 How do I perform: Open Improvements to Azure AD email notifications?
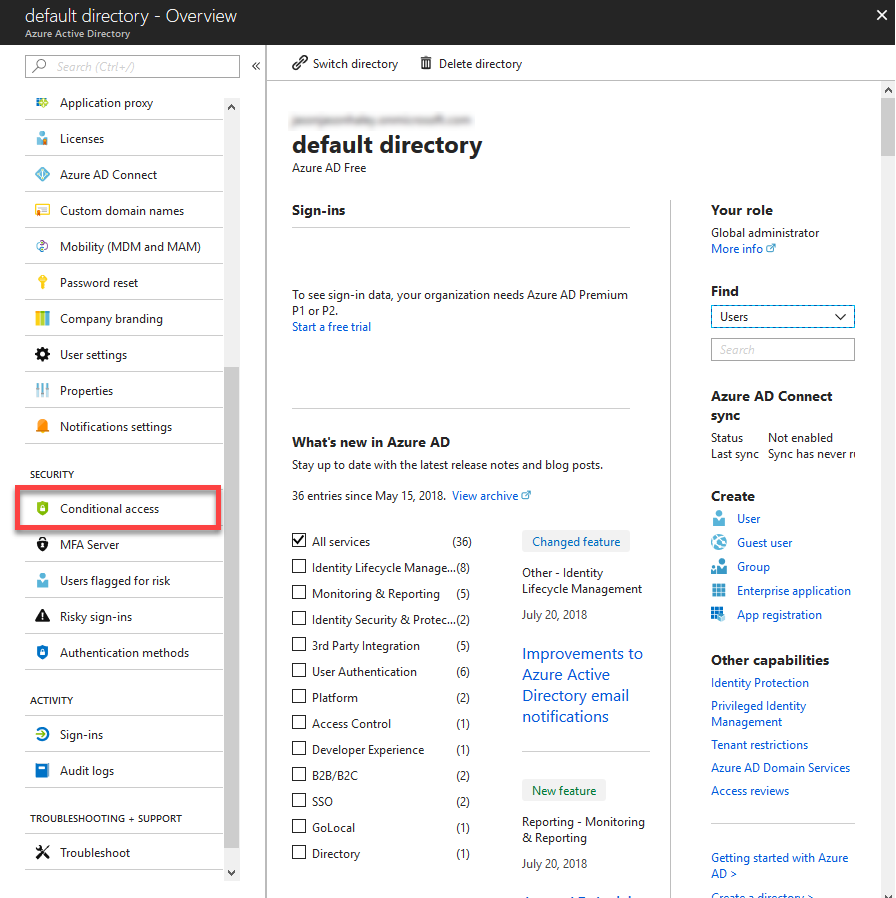pos(582,685)
